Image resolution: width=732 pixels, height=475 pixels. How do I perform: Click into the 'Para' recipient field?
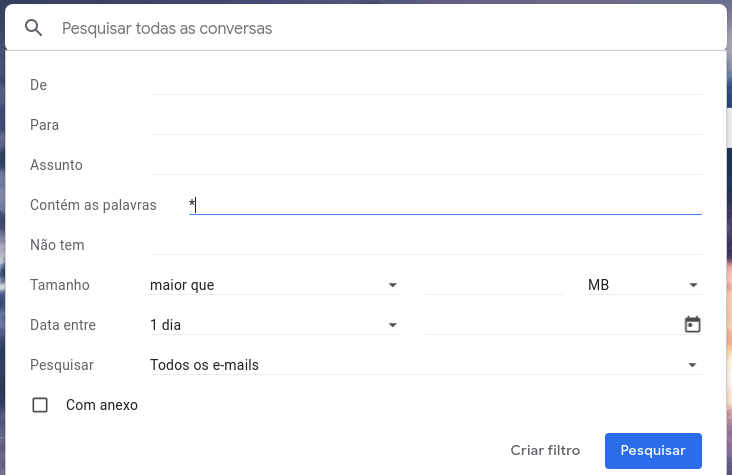[x=426, y=125]
